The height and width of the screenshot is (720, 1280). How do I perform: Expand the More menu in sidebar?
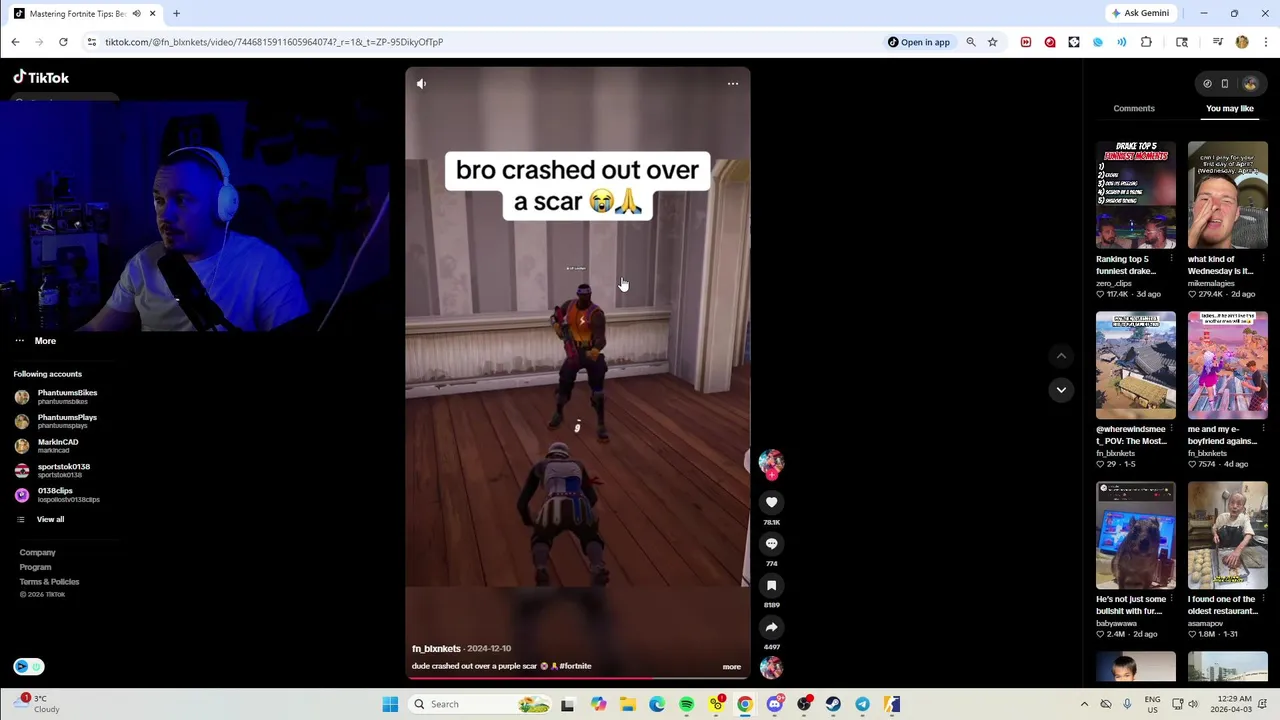pyautogui.click(x=36, y=341)
